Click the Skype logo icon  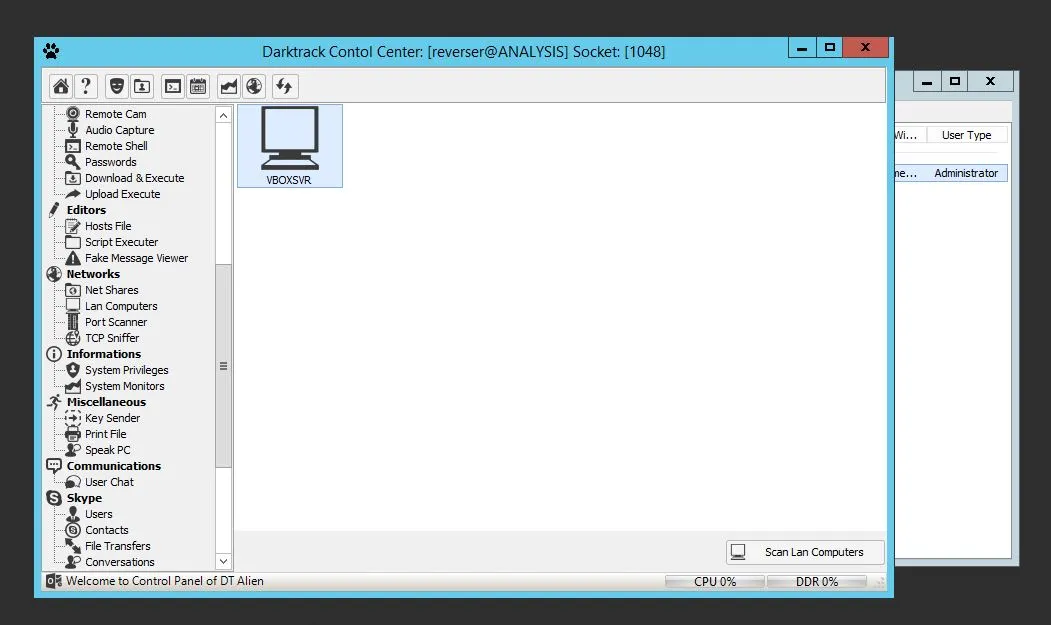(54, 498)
